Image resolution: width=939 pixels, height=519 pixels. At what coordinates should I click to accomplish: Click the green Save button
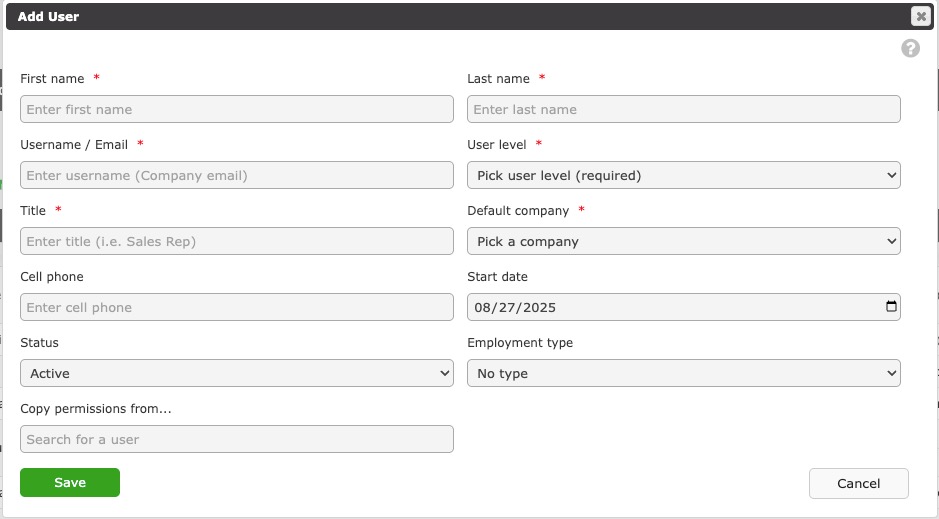coord(70,482)
